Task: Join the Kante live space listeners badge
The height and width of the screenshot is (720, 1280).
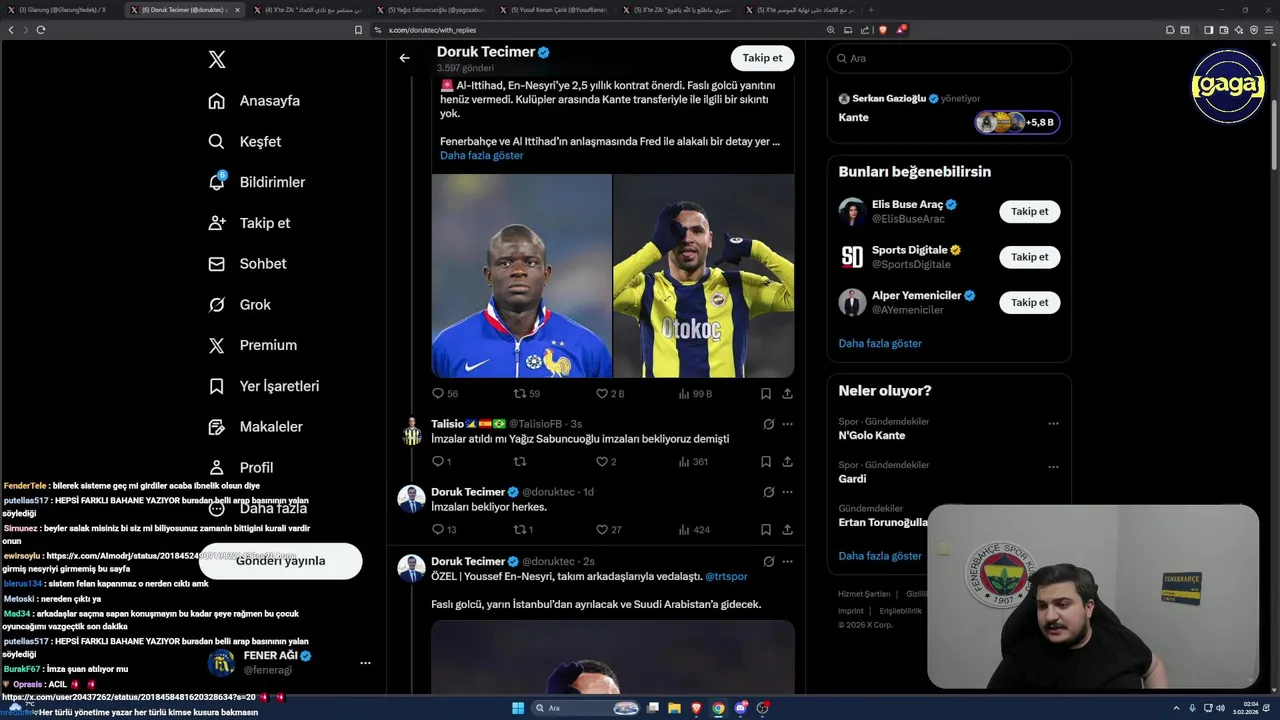Action: coord(1016,122)
